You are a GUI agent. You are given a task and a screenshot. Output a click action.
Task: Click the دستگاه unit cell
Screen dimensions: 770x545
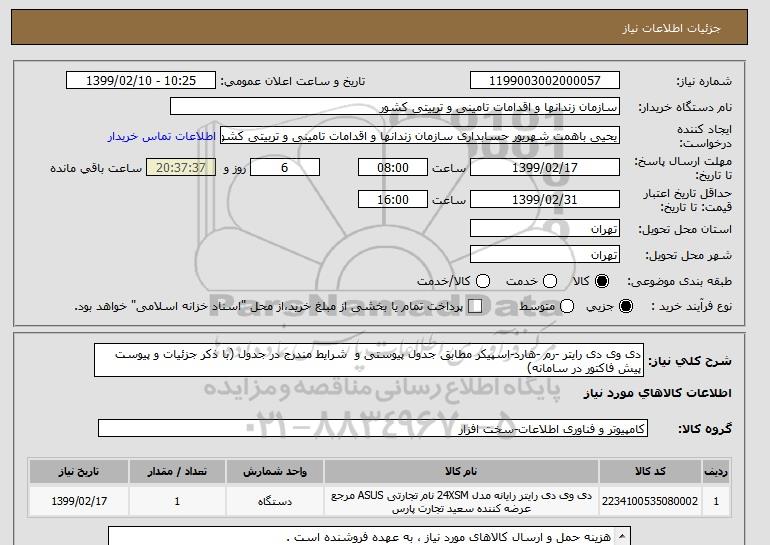click(x=275, y=501)
